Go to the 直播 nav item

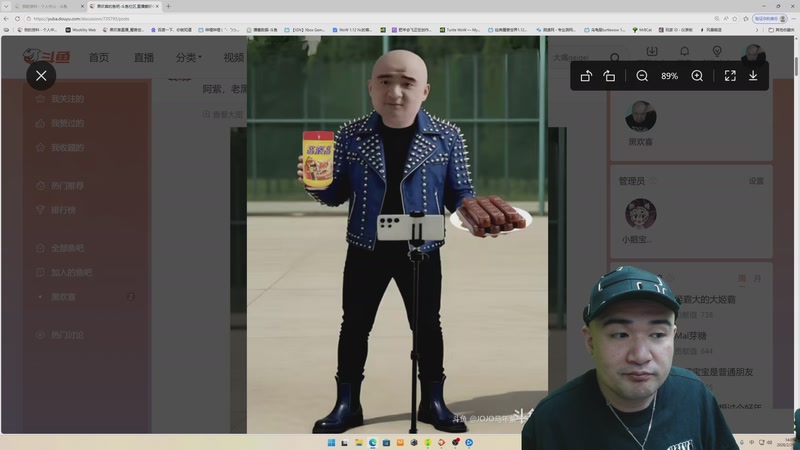pyautogui.click(x=144, y=58)
